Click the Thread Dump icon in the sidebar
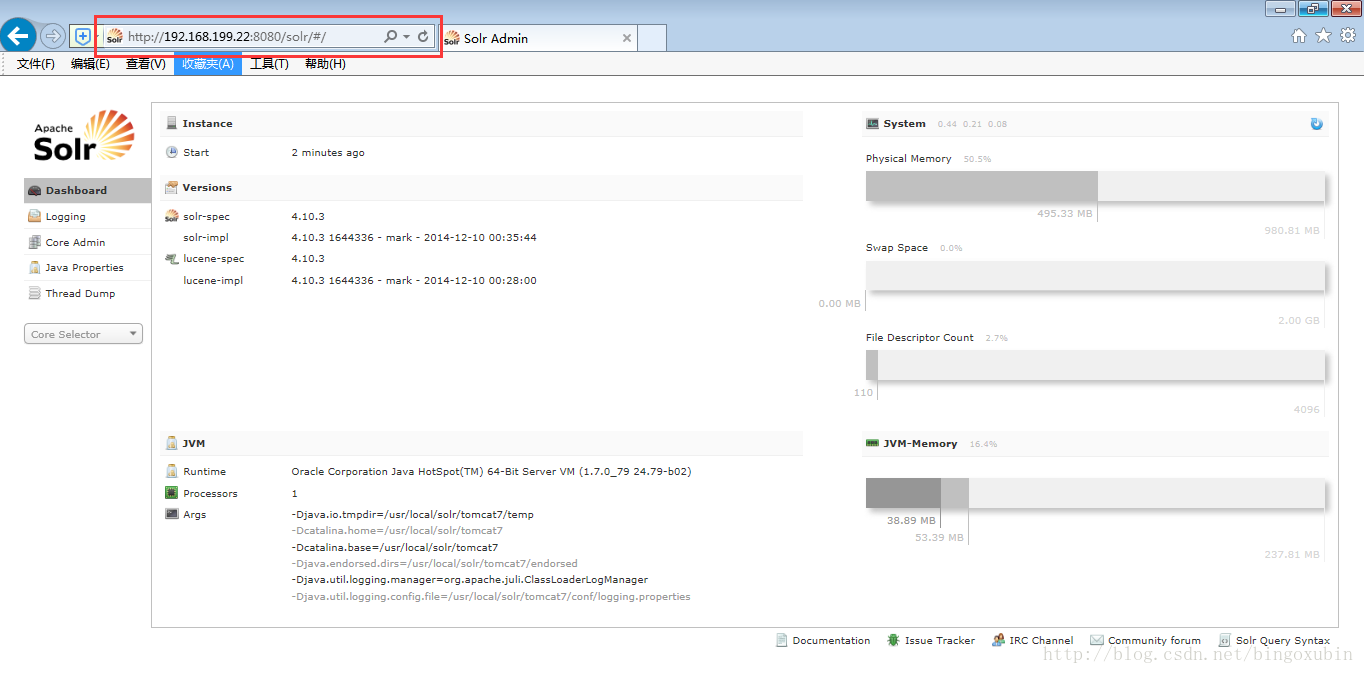This screenshot has width=1364, height=674. point(35,294)
